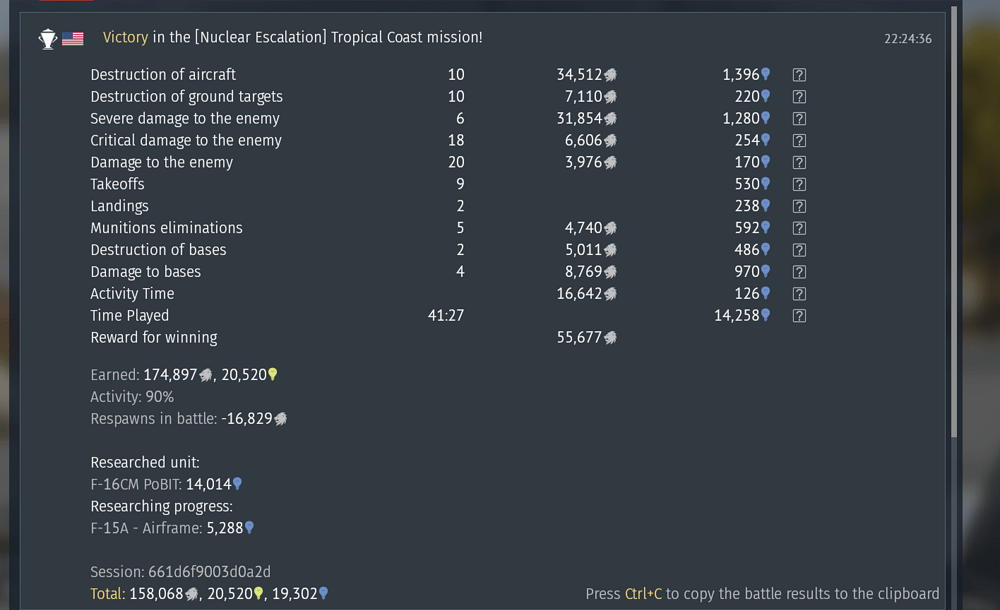Screen dimensions: 1000x610
Task: Click the question mark beside Takeoffs
Action: (799, 185)
